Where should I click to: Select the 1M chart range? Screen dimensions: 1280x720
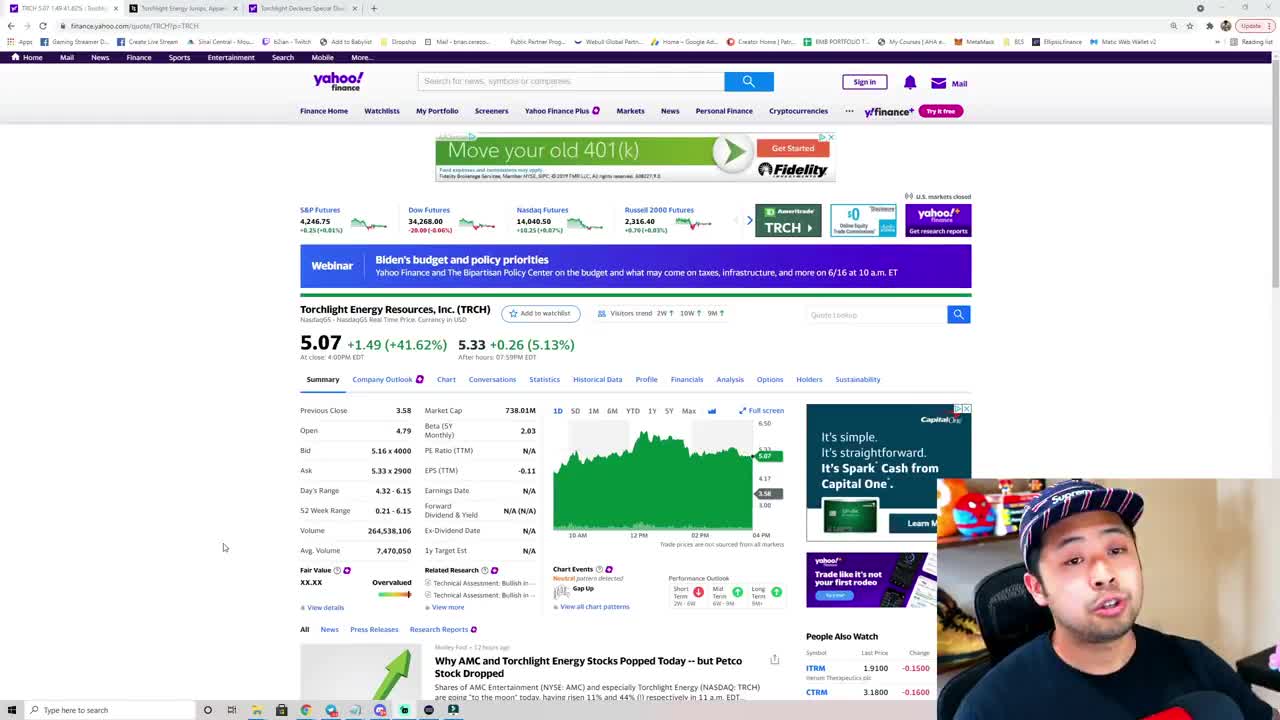[x=593, y=411]
